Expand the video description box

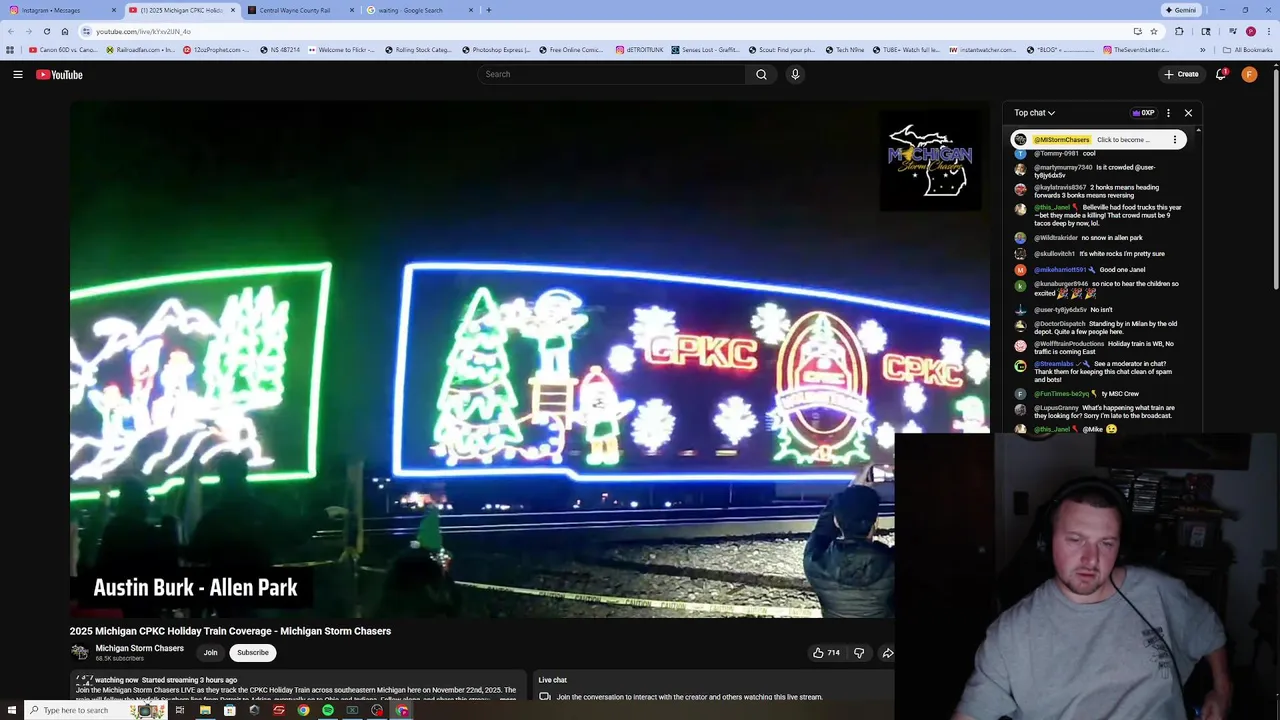(298, 686)
